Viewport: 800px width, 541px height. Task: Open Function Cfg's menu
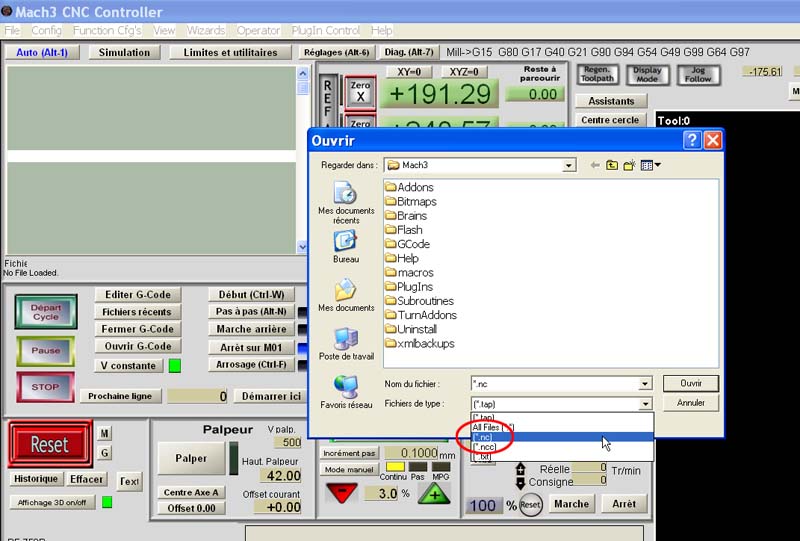pyautogui.click(x=107, y=31)
